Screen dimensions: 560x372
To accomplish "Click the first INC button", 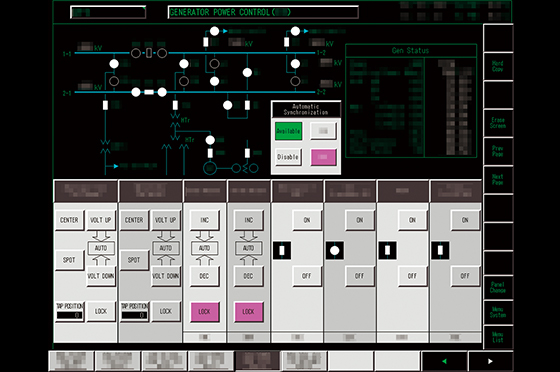I will 204,220.
